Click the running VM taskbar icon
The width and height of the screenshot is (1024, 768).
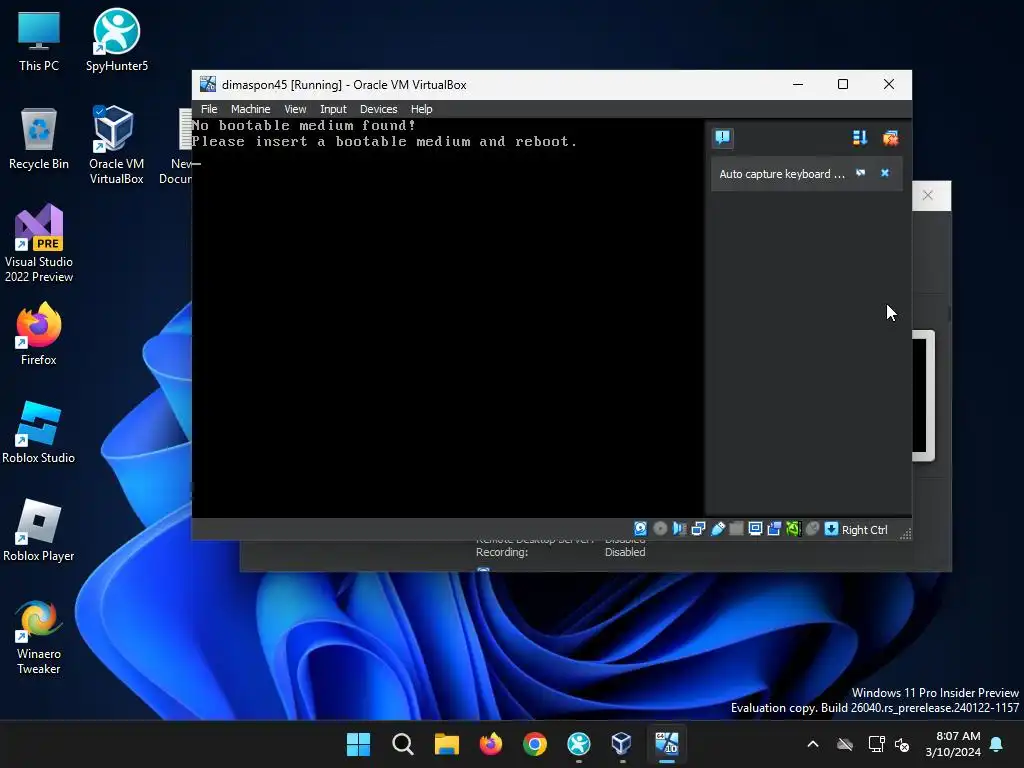[667, 744]
